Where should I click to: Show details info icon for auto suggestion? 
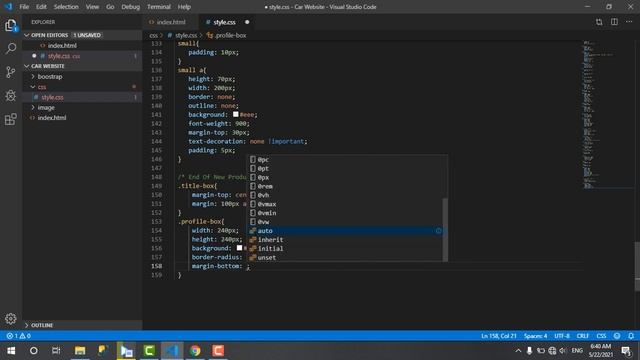click(x=438, y=231)
